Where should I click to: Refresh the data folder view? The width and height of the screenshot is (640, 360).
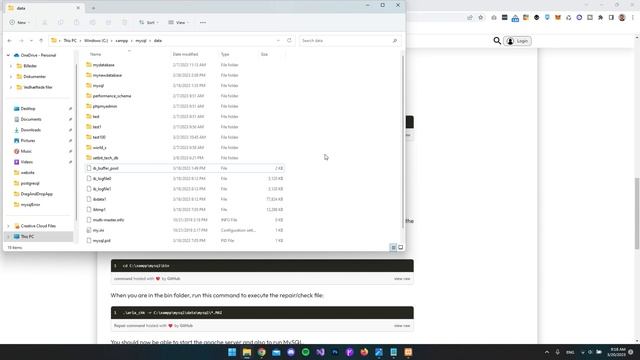(x=289, y=41)
